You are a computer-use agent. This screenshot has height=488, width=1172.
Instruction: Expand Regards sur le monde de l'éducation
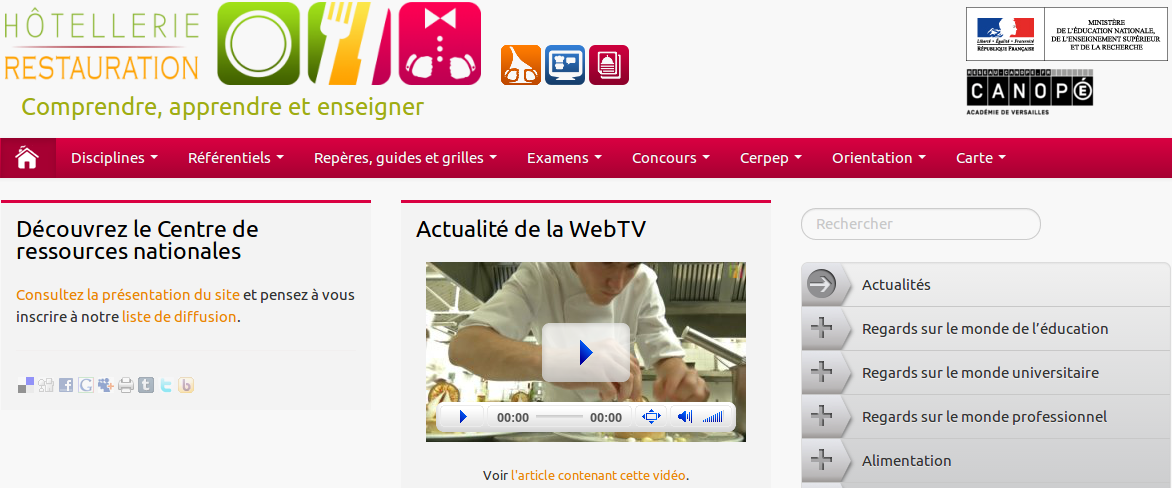point(986,329)
